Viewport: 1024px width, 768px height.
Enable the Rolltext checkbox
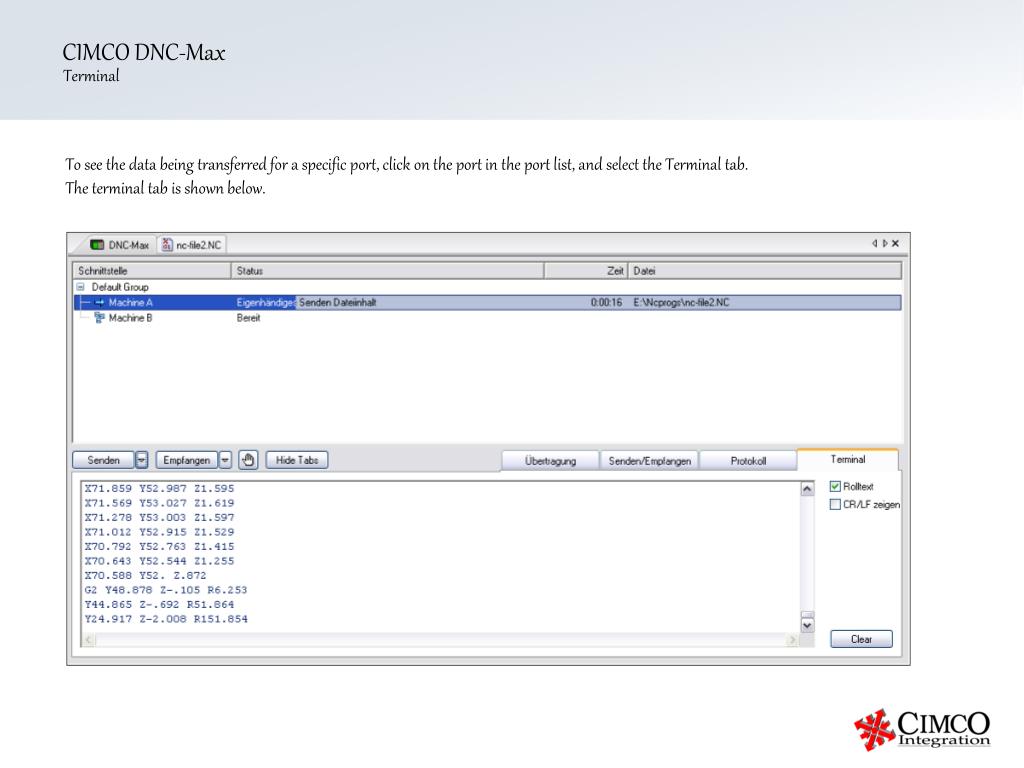coord(835,486)
